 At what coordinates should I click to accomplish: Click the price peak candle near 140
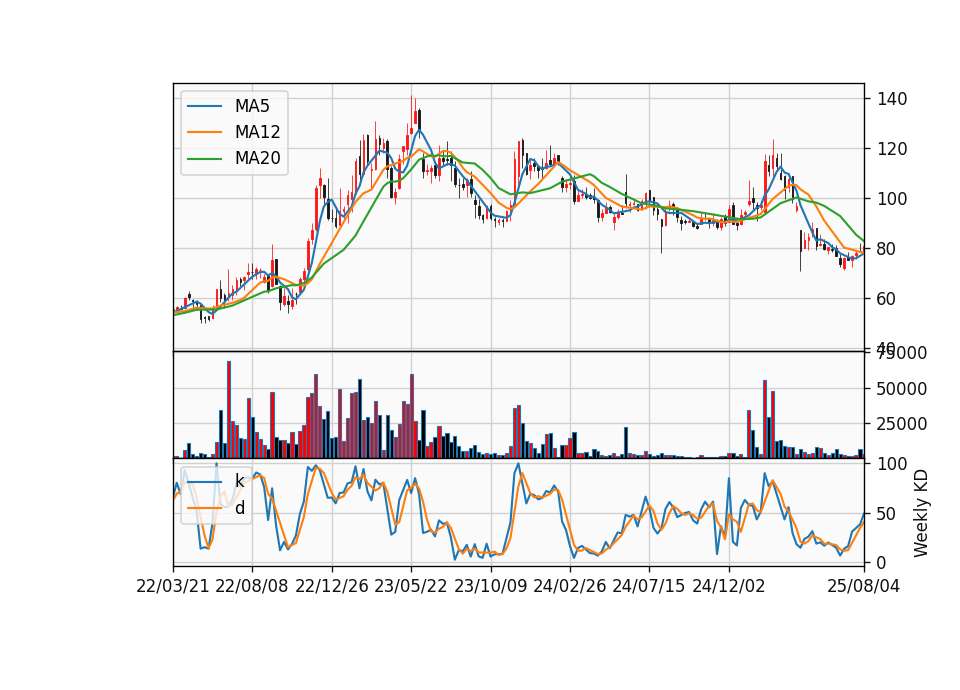(x=412, y=116)
